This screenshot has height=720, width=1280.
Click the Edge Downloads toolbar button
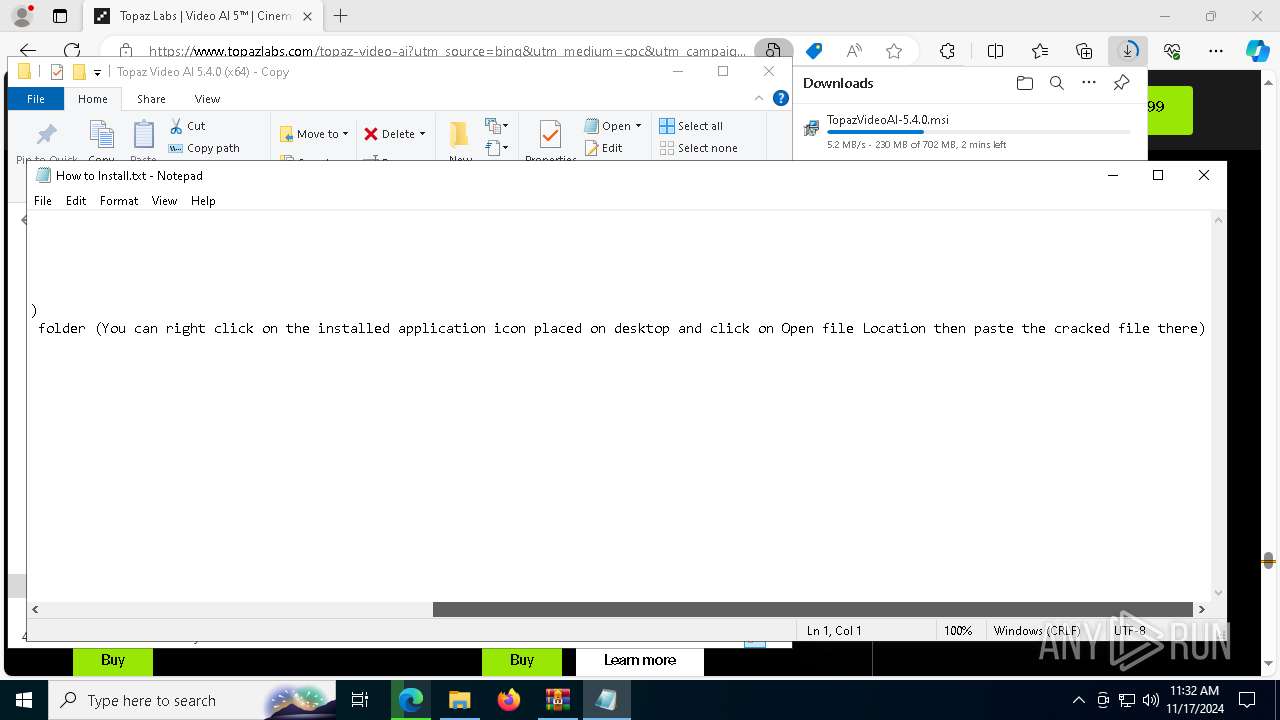[x=1128, y=51]
